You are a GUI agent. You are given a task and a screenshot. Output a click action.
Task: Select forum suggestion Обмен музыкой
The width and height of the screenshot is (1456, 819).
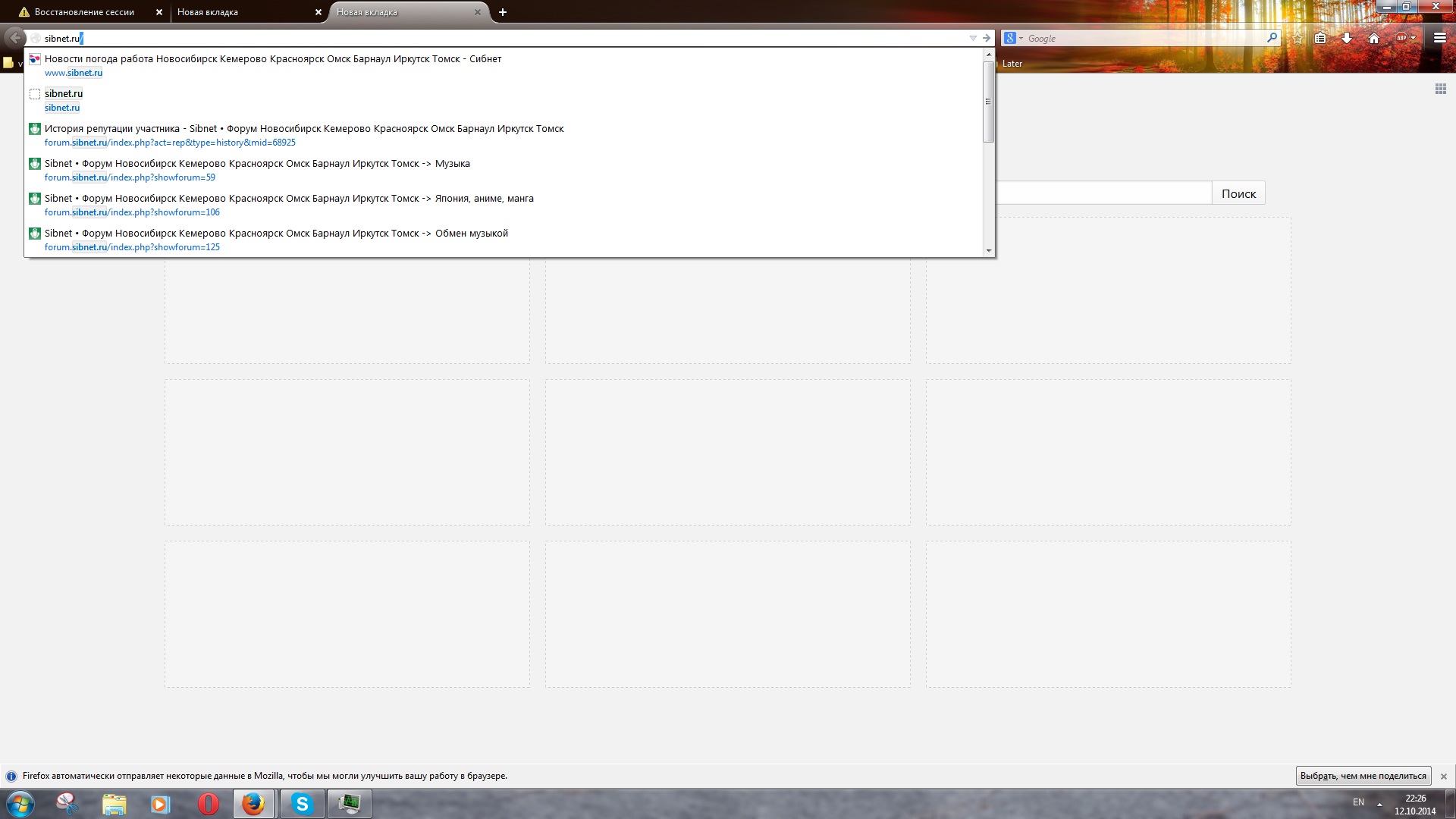(504, 240)
